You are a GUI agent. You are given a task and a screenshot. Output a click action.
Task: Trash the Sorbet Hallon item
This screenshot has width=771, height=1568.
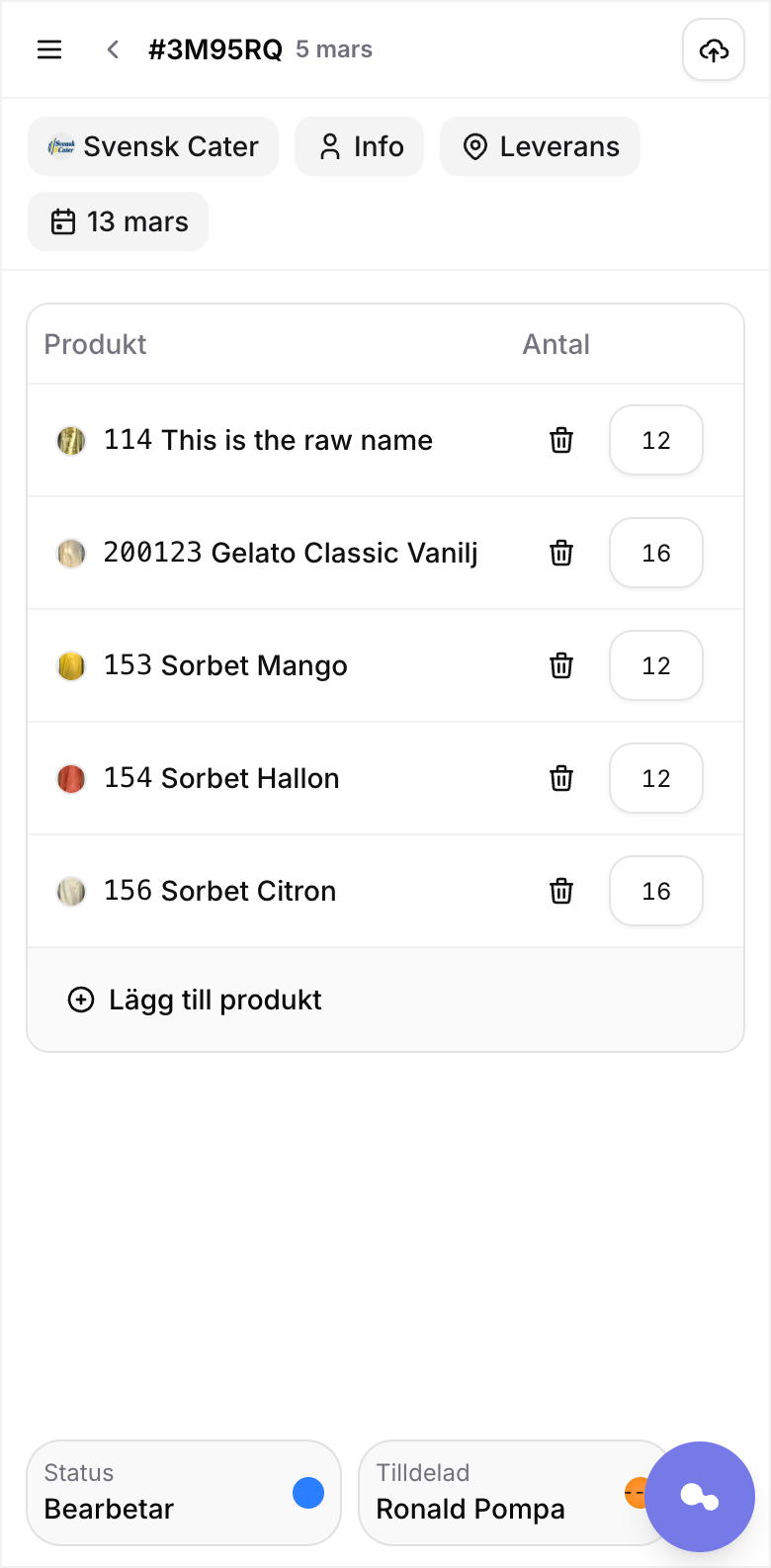click(561, 778)
